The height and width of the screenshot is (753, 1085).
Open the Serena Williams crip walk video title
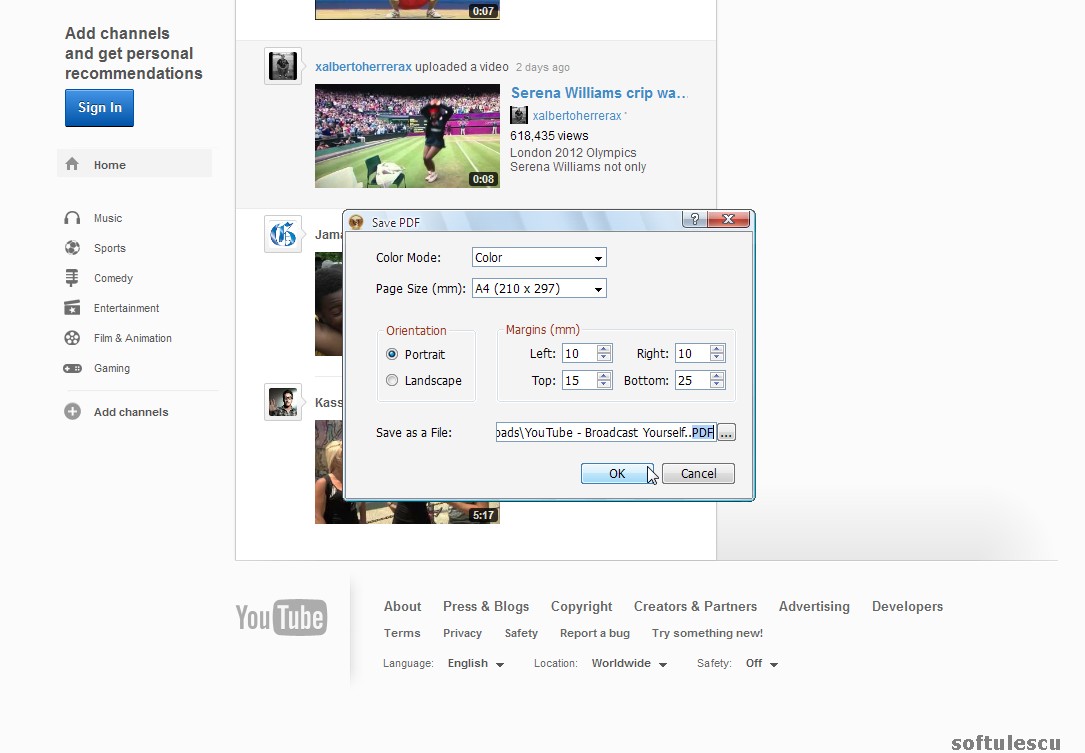pyautogui.click(x=599, y=93)
